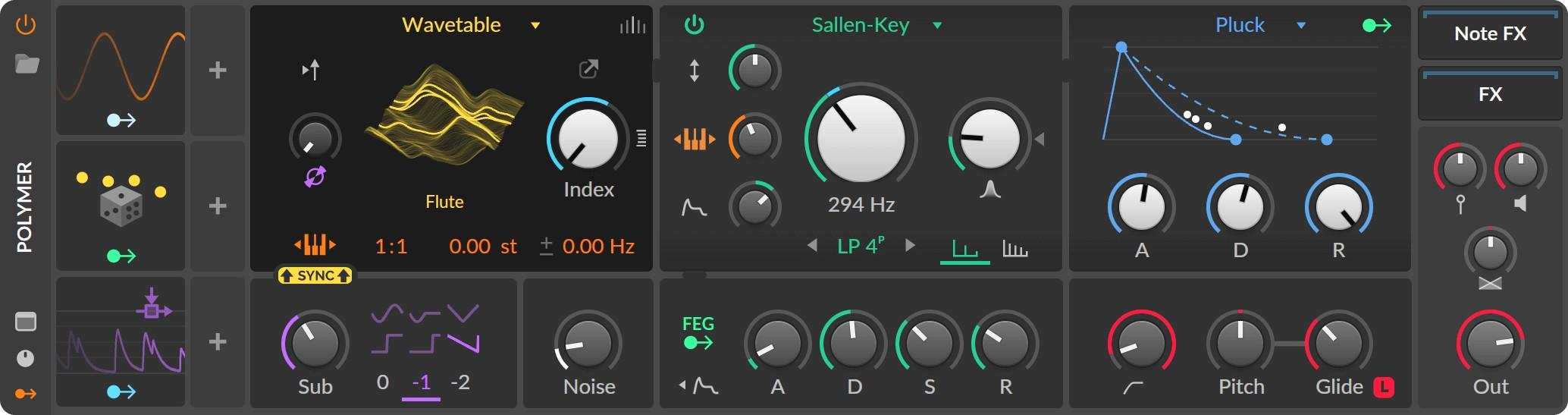Click the 1:1 pitch ratio value
Image resolution: width=1568 pixels, height=415 pixels.
point(391,247)
